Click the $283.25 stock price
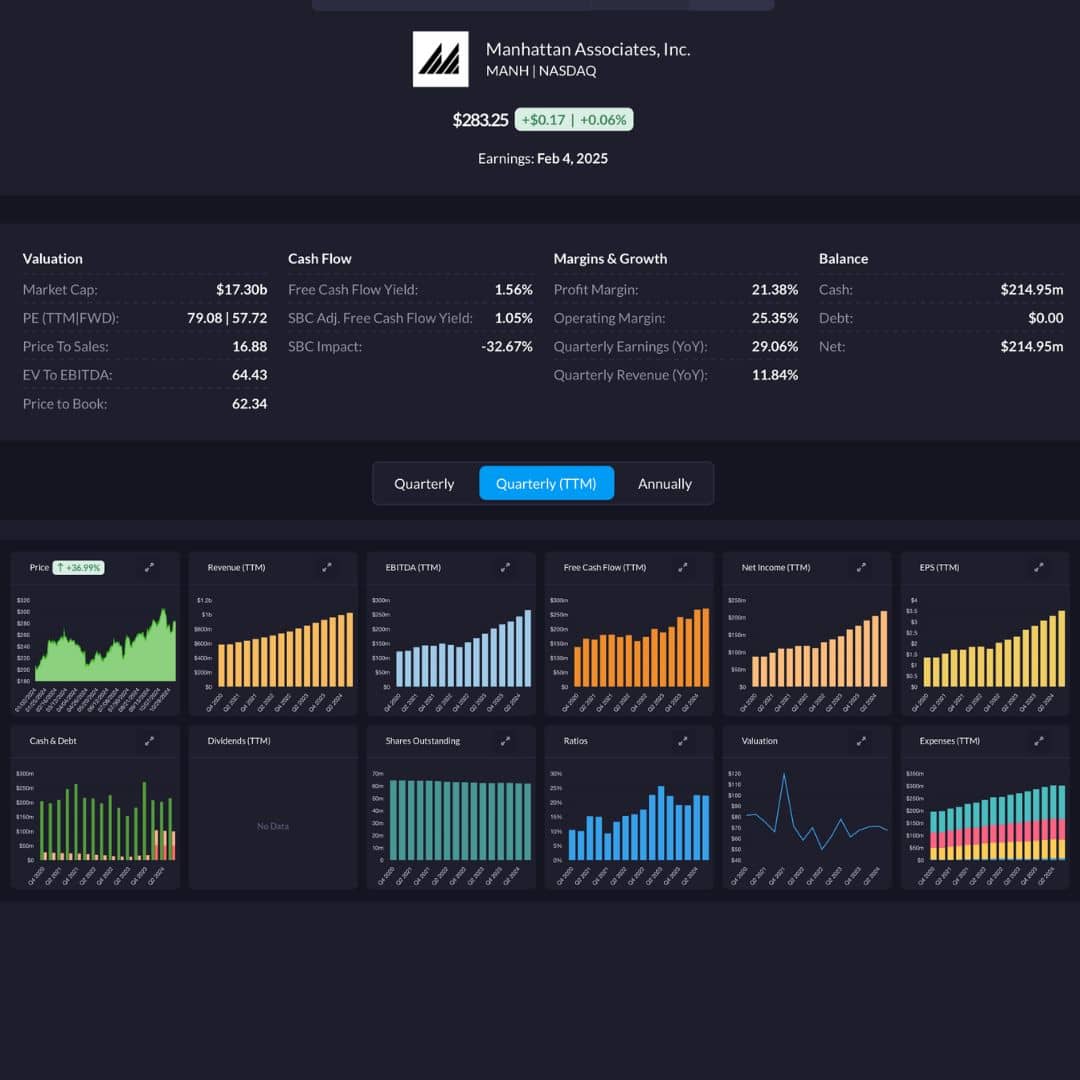The height and width of the screenshot is (1080, 1080). [480, 120]
